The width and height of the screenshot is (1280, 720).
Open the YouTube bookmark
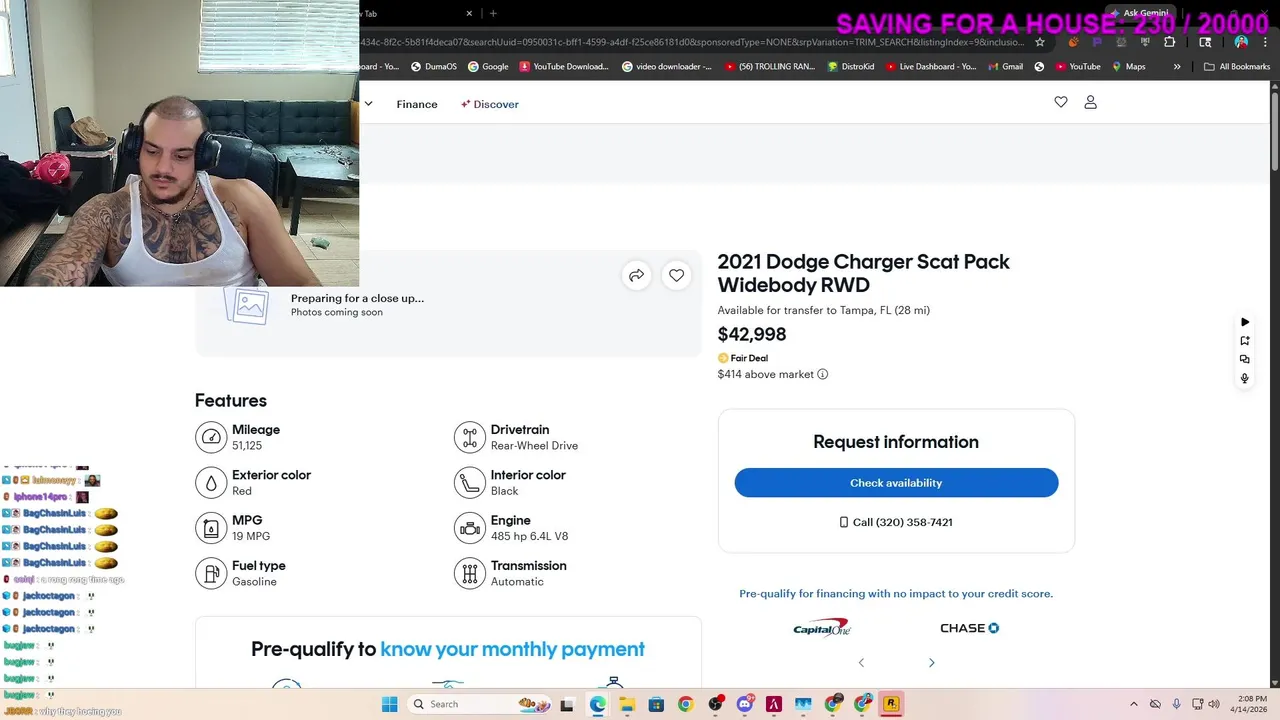(1077, 67)
